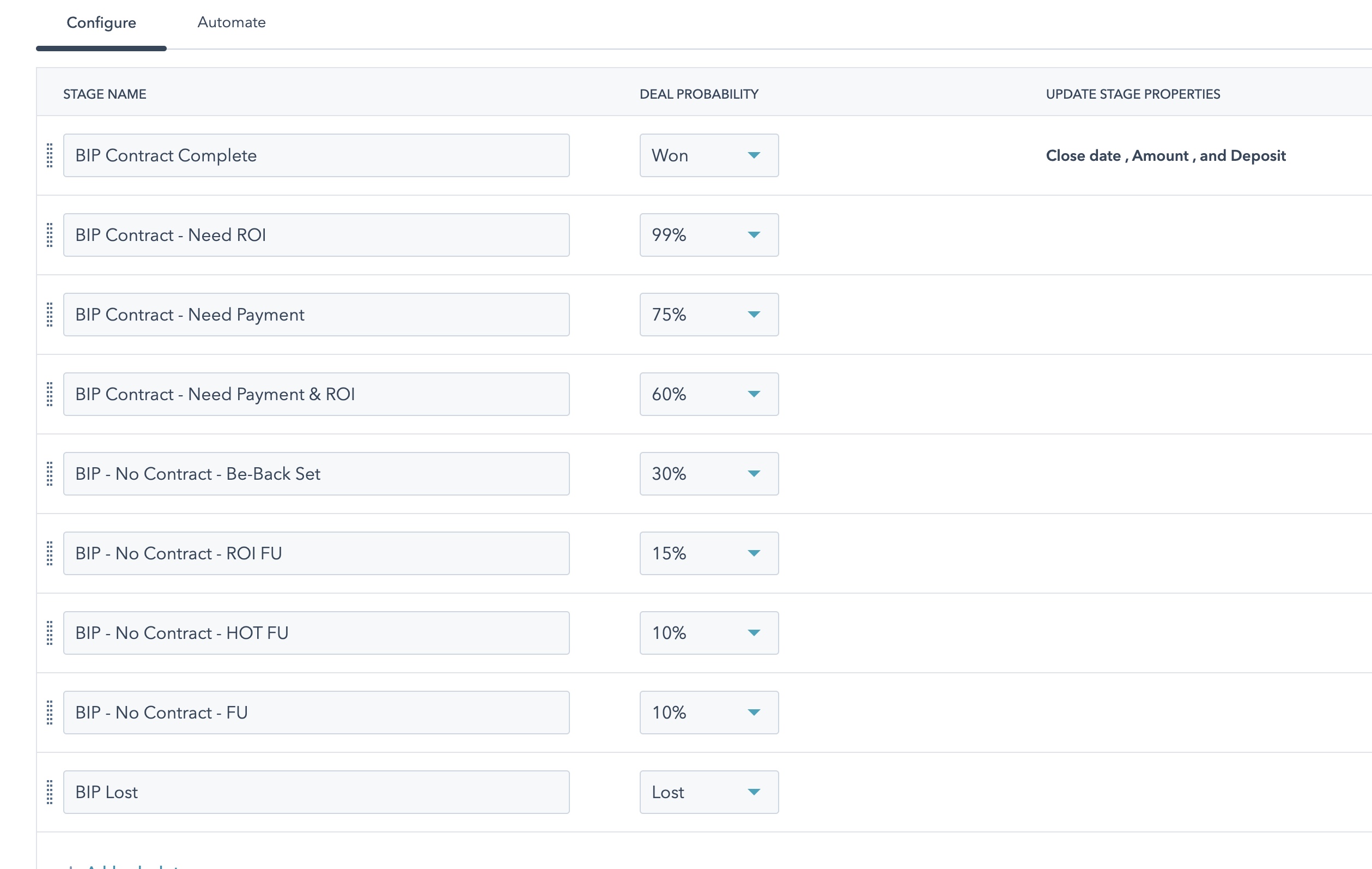Click Close date, Amount, and Deposit properties
The width and height of the screenshot is (1372, 869).
[x=1165, y=155]
